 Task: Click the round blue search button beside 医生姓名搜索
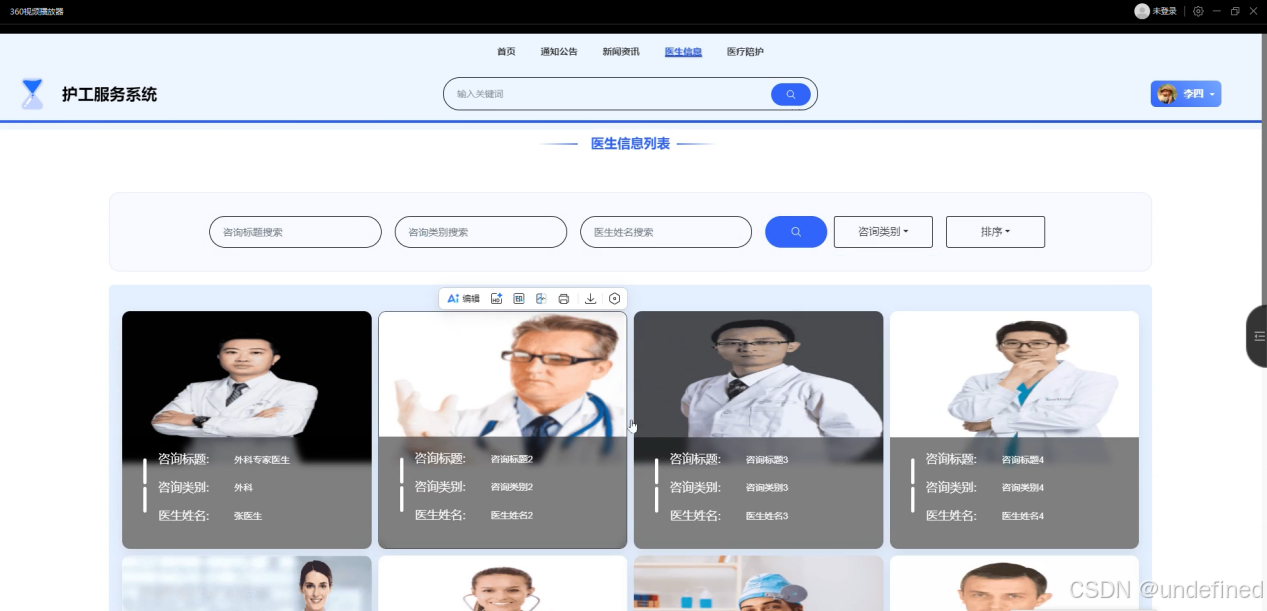tap(796, 231)
